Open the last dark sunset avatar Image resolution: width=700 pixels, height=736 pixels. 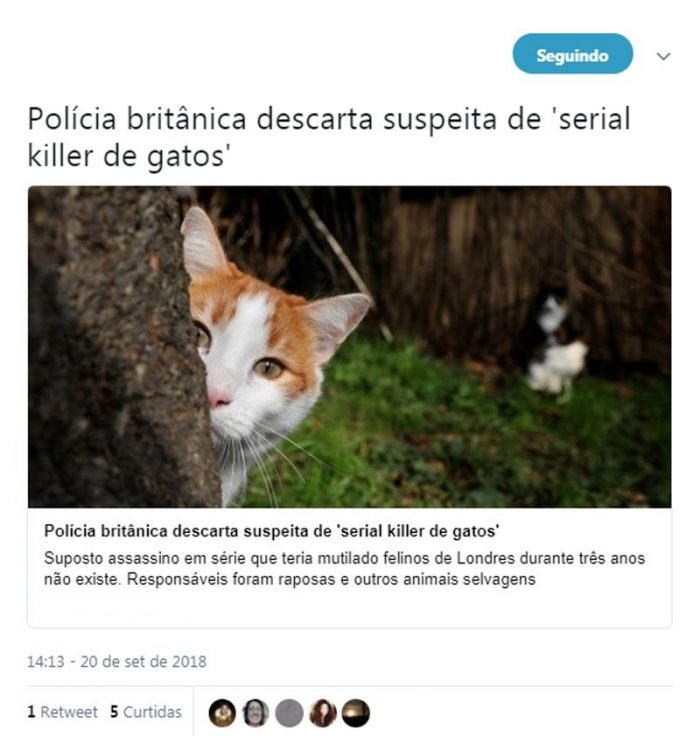pos(356,713)
